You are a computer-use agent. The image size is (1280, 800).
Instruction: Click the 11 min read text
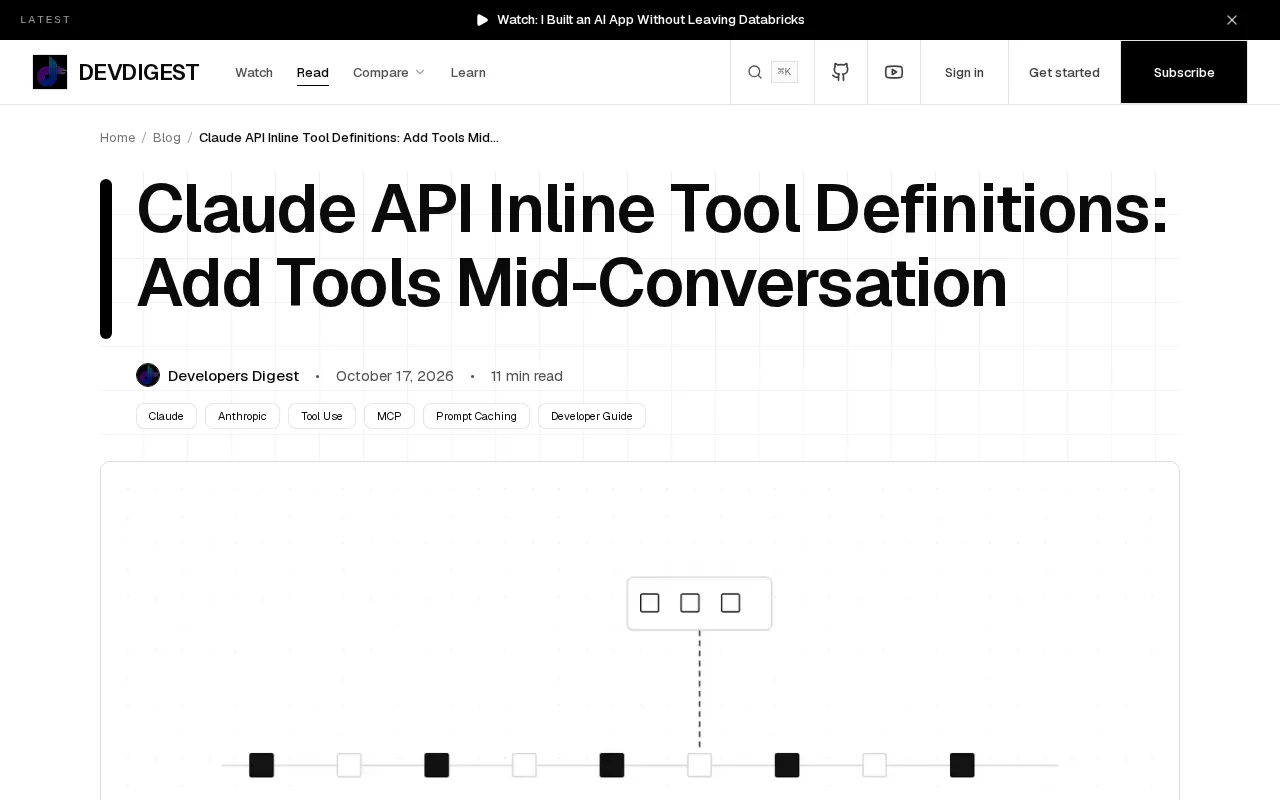point(527,376)
